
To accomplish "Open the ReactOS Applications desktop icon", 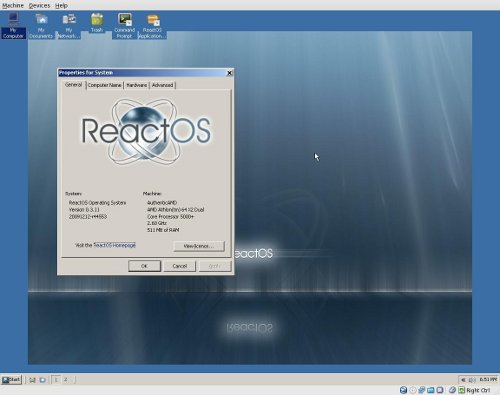I will (x=152, y=26).
